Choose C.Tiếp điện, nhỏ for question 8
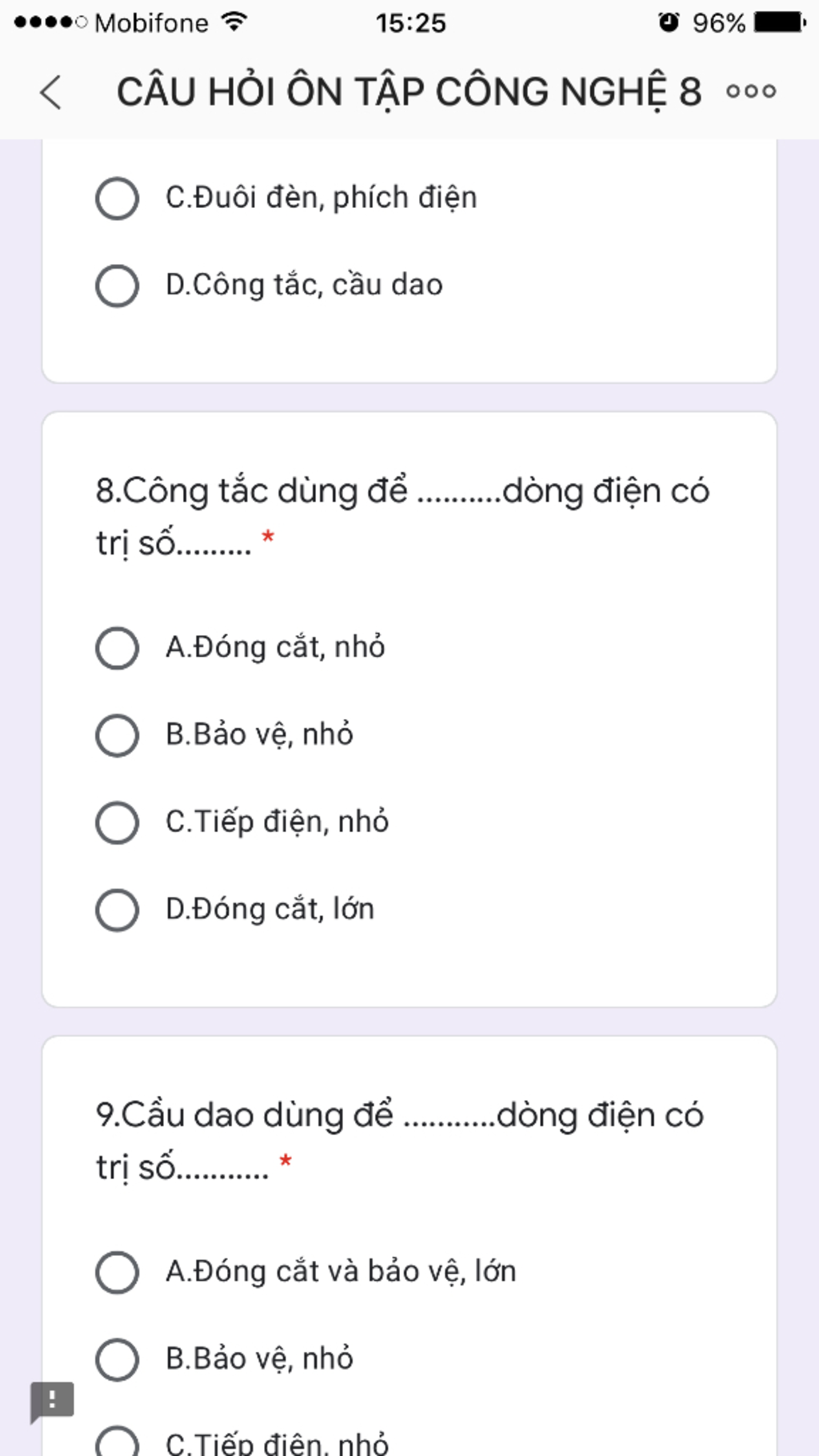Viewport: 819px width, 1456px height. tap(118, 822)
